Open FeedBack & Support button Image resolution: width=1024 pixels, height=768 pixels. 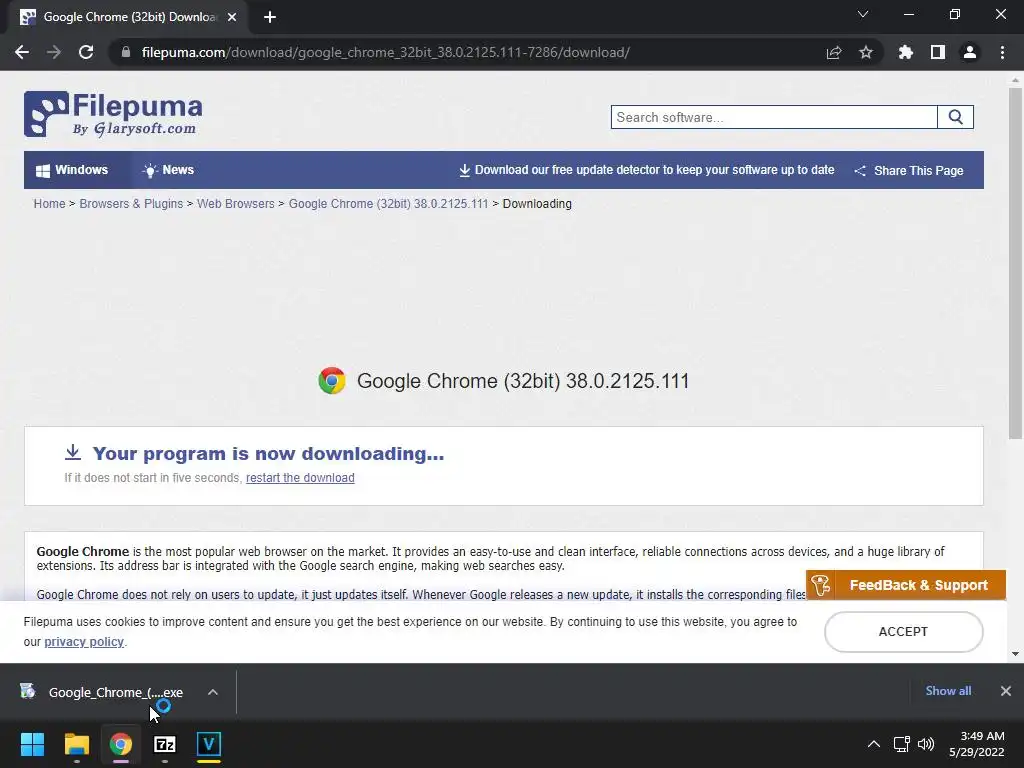[x=906, y=584]
